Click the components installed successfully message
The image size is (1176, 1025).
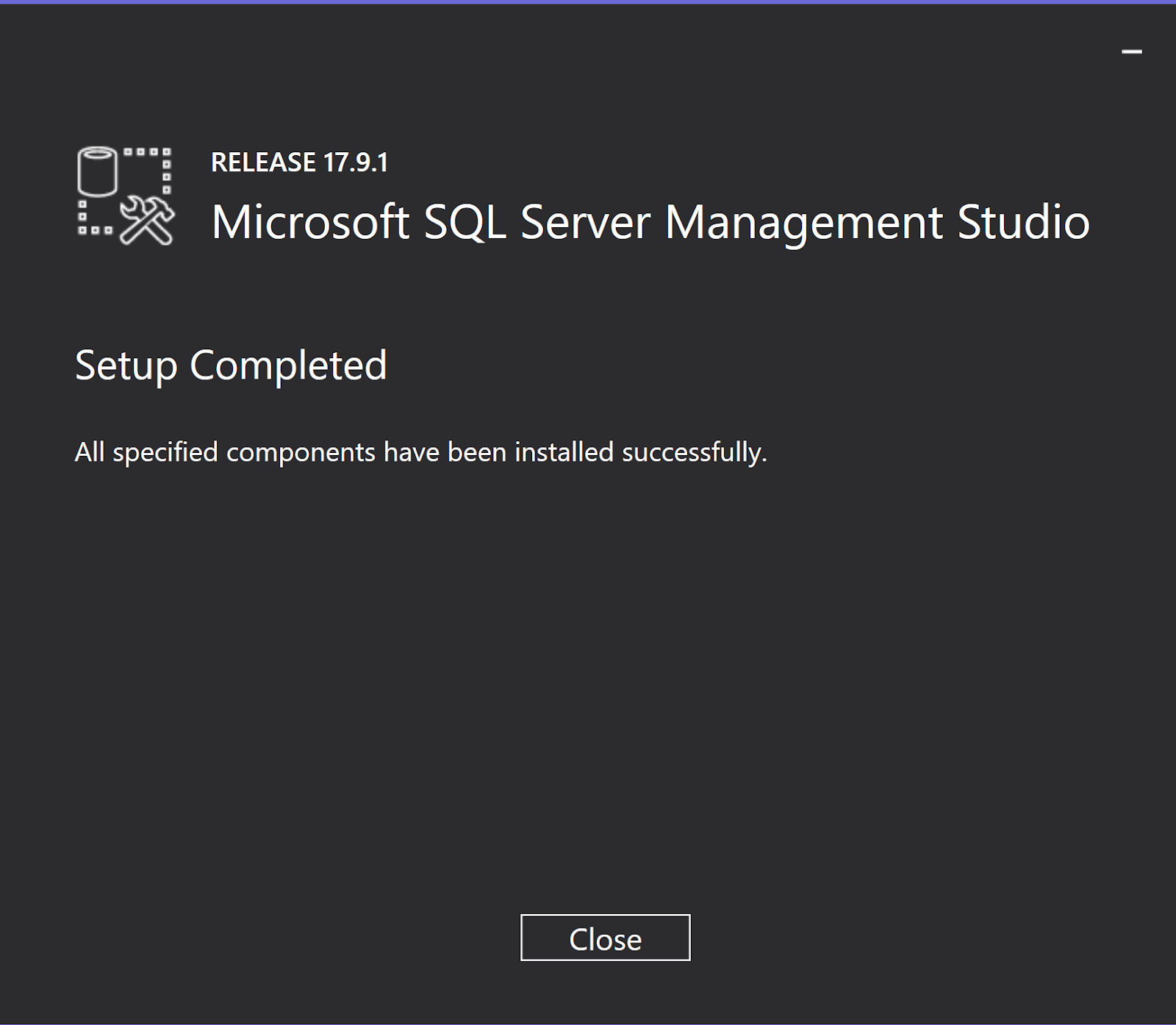pos(421,452)
